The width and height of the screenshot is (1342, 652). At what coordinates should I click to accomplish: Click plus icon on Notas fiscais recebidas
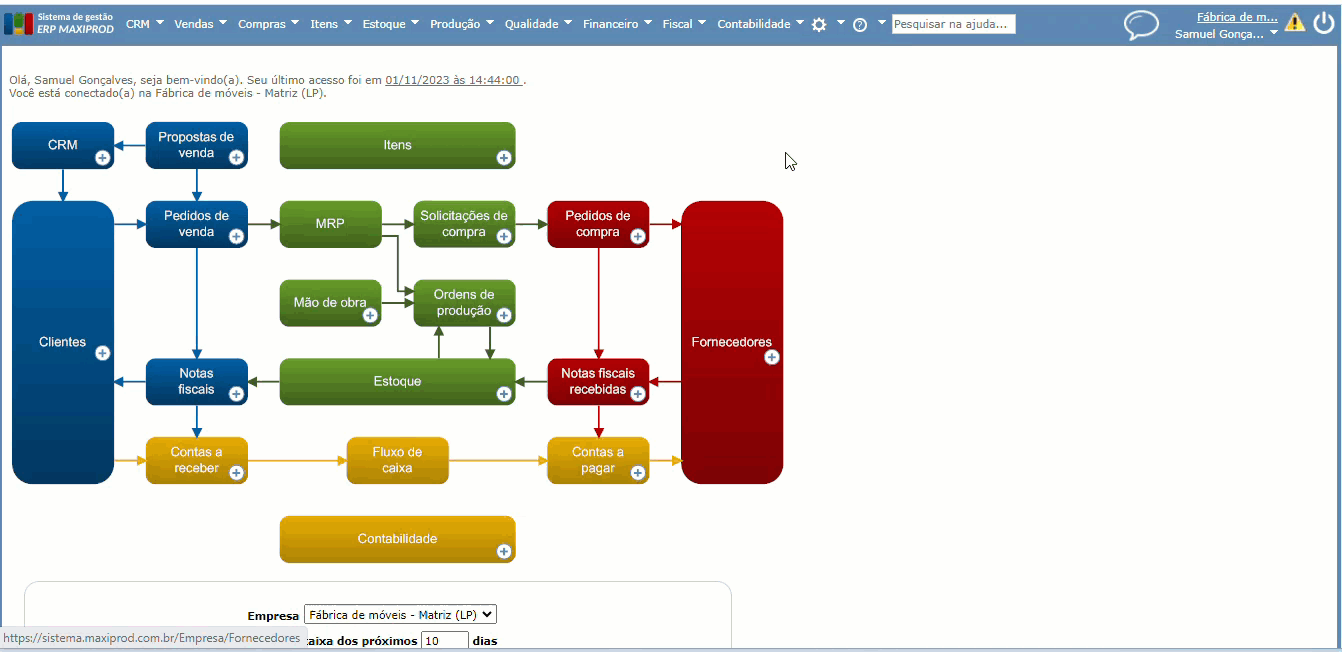pyautogui.click(x=638, y=394)
